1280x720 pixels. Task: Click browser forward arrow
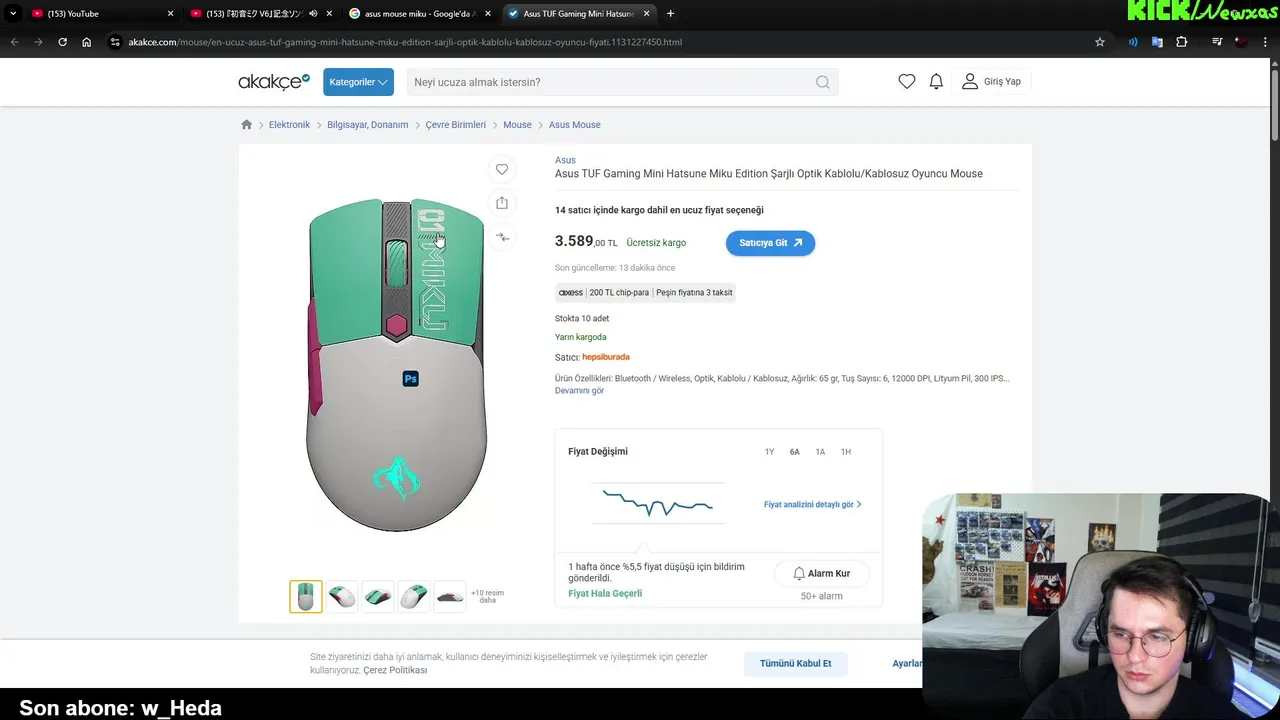pyautogui.click(x=38, y=42)
